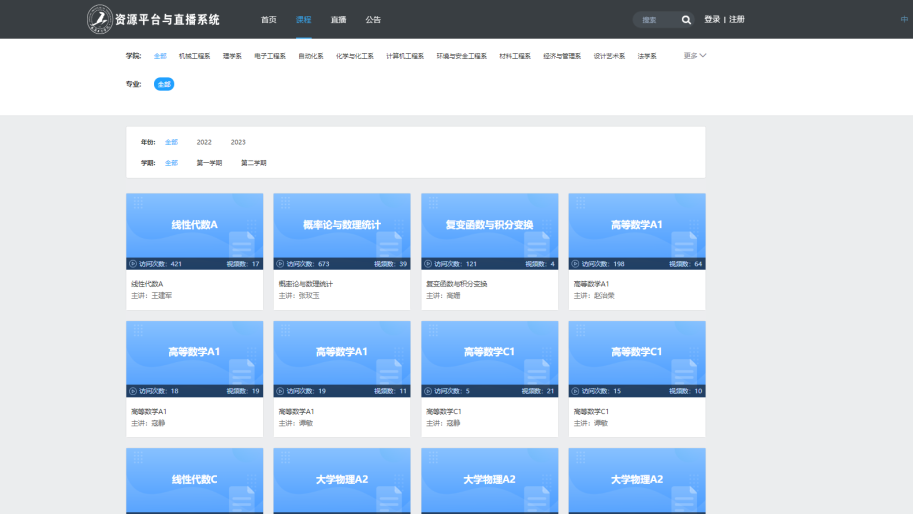Filter by 理学系

pos(232,56)
